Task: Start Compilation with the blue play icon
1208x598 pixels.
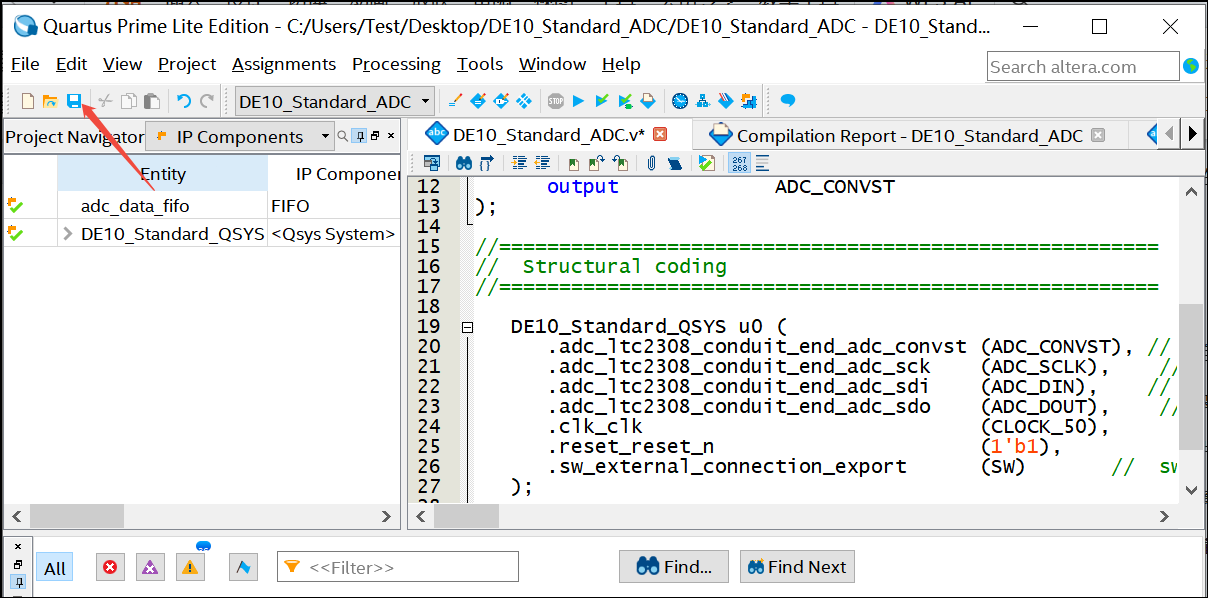Action: [x=578, y=101]
